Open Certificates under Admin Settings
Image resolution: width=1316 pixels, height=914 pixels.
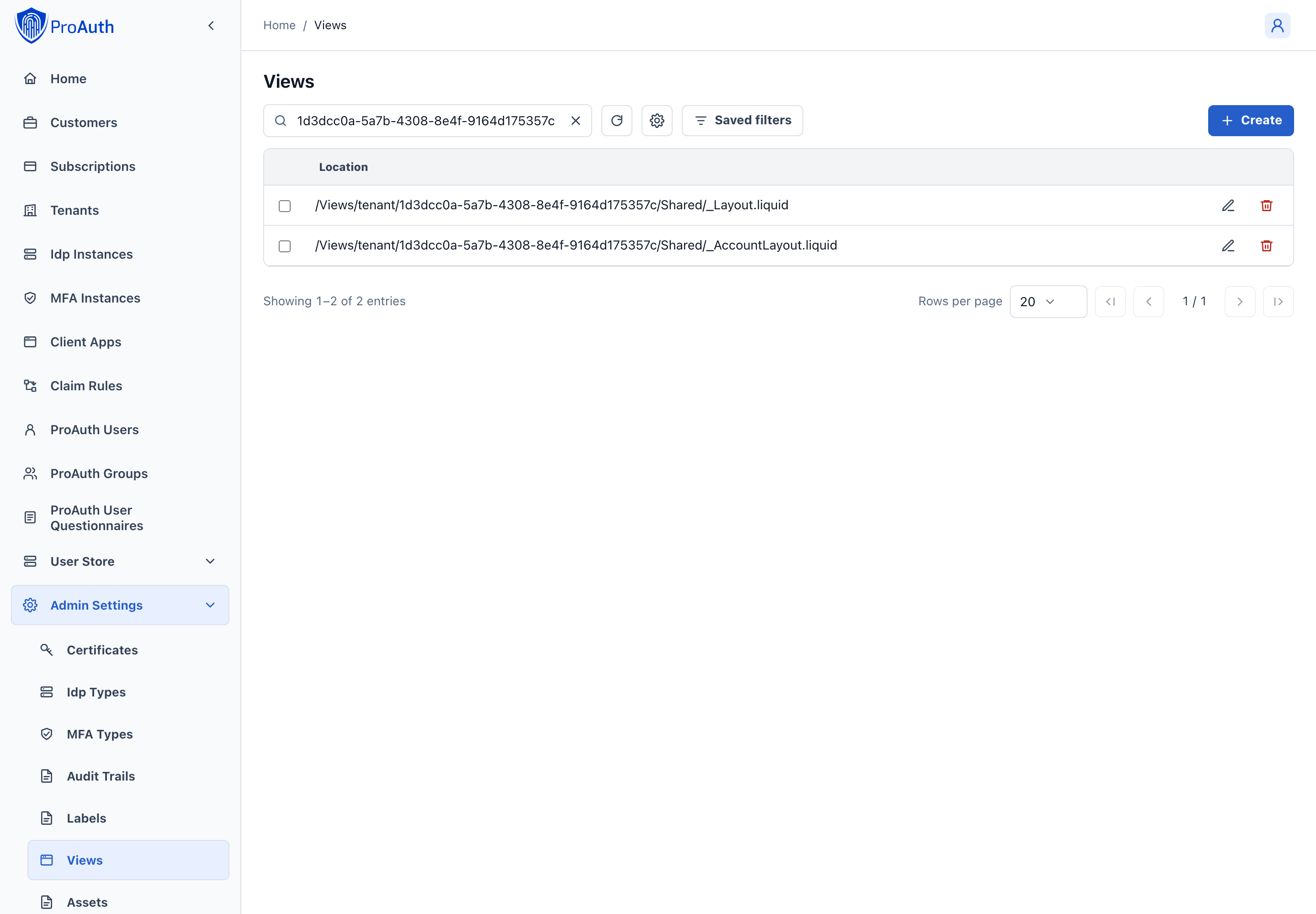pyautogui.click(x=128, y=650)
